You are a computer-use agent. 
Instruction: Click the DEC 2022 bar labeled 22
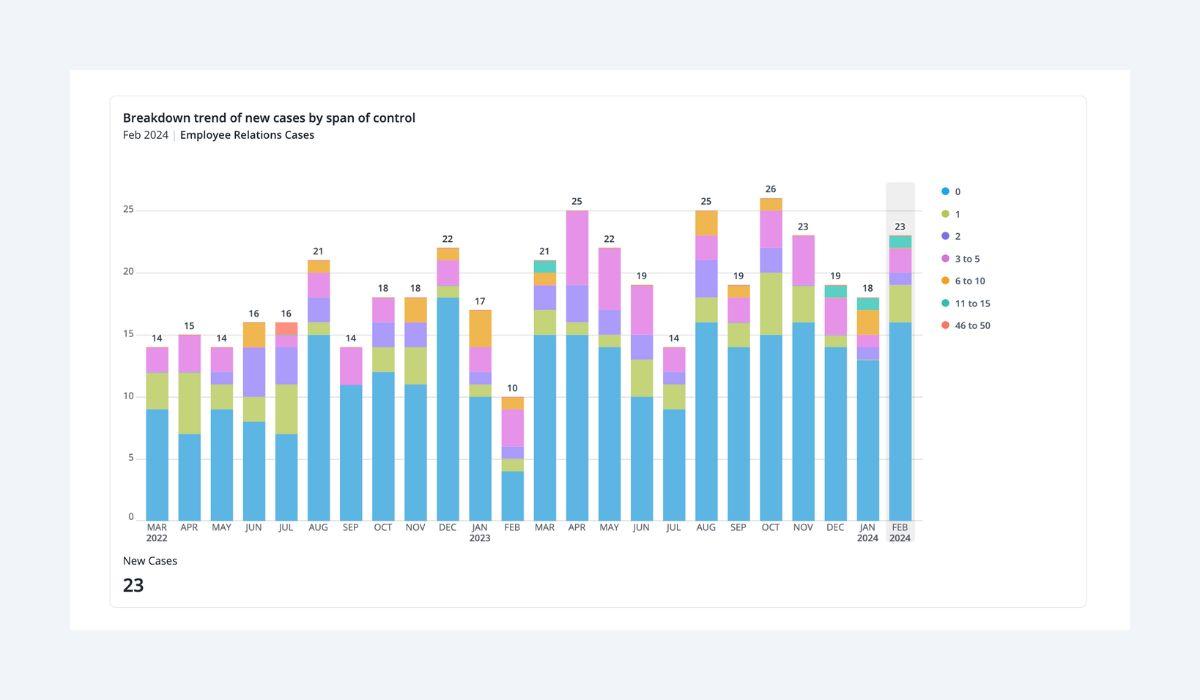448,384
